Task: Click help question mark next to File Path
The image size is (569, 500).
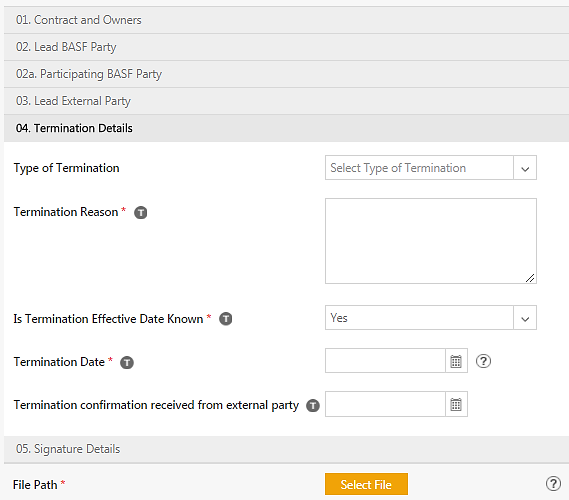Action: 553,484
